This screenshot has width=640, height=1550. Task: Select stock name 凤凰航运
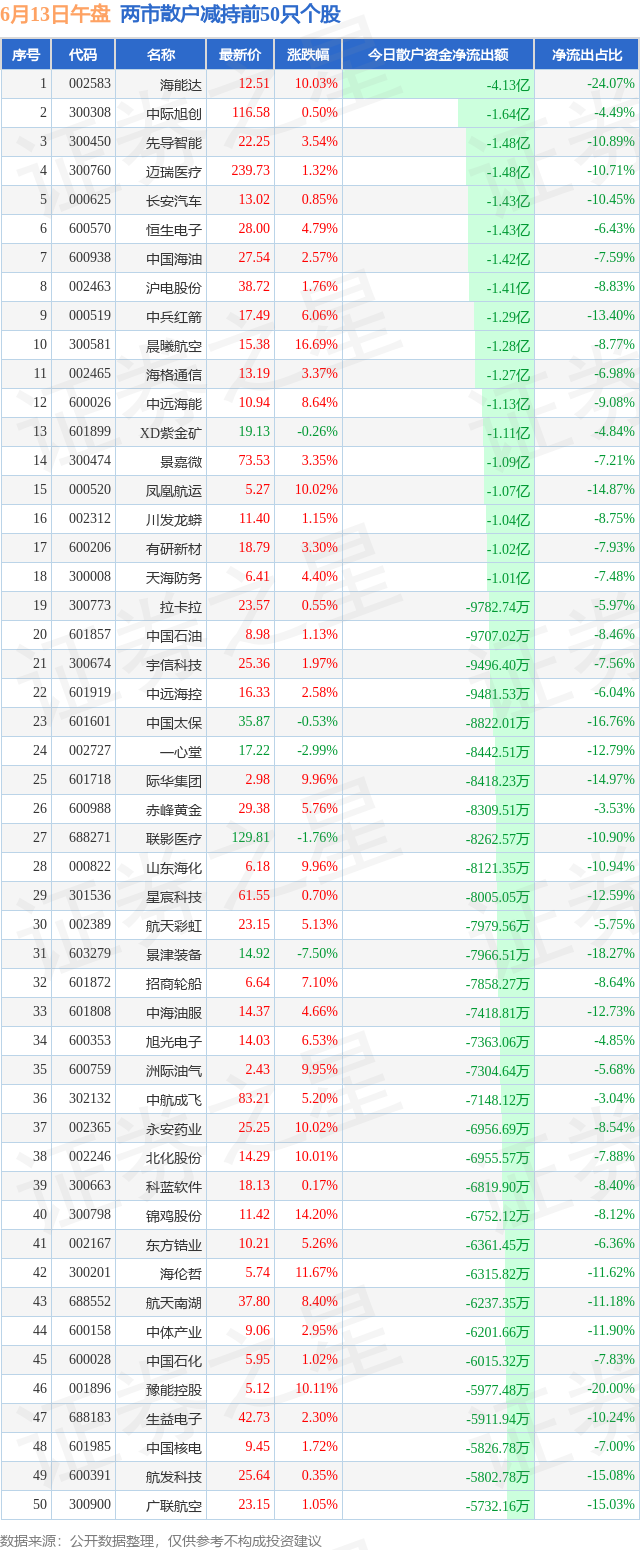[174, 490]
